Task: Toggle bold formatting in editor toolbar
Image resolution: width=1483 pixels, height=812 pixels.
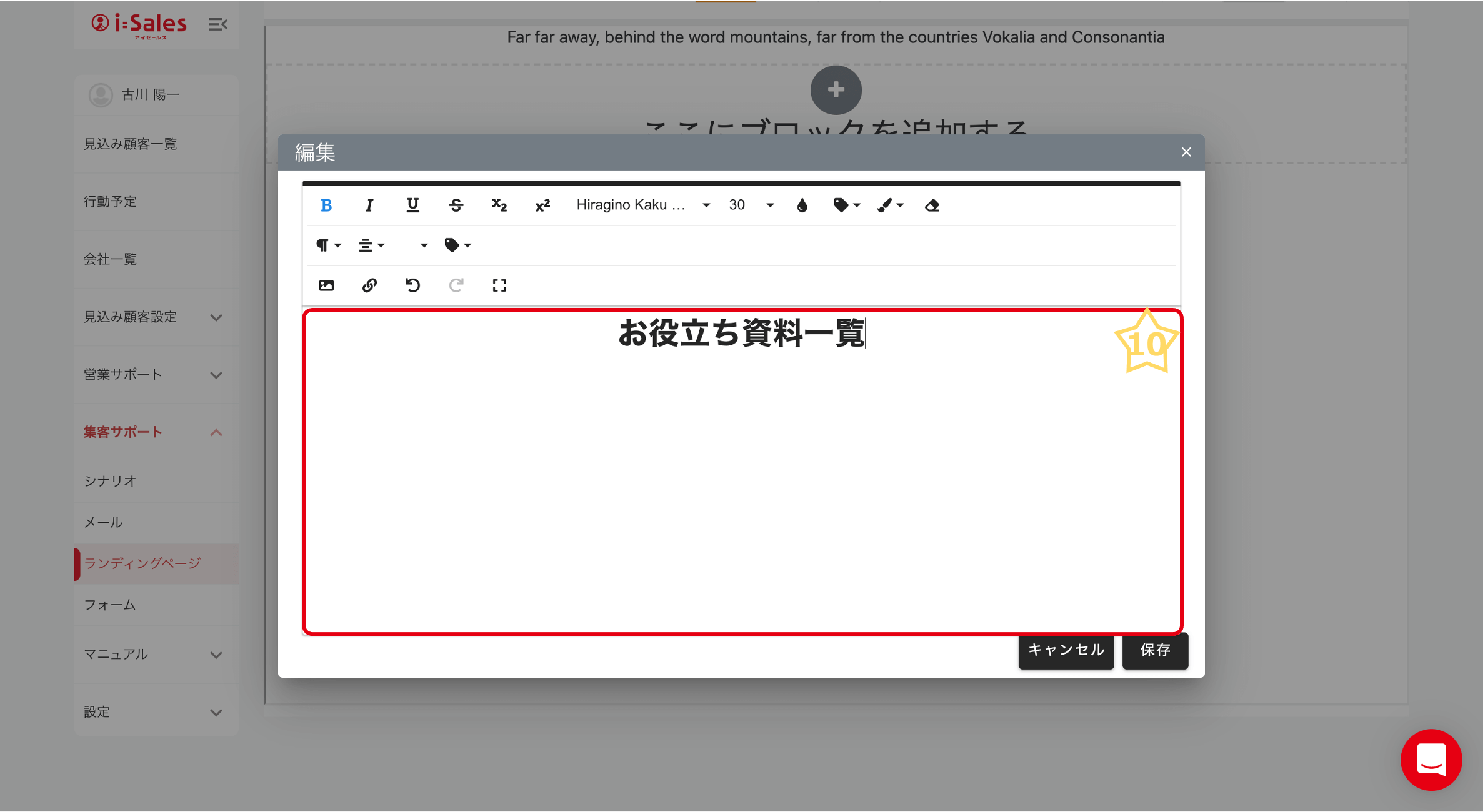Action: [326, 205]
